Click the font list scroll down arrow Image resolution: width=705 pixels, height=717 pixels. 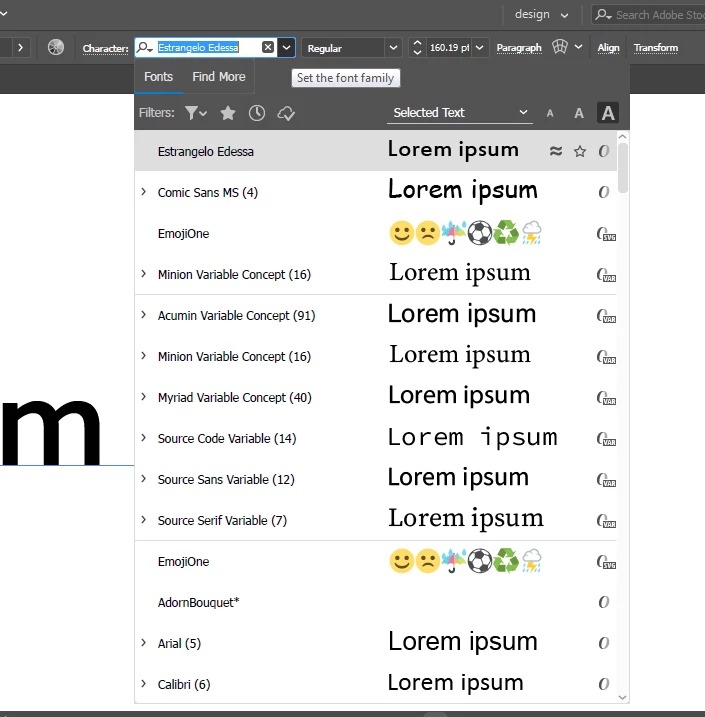pos(623,697)
